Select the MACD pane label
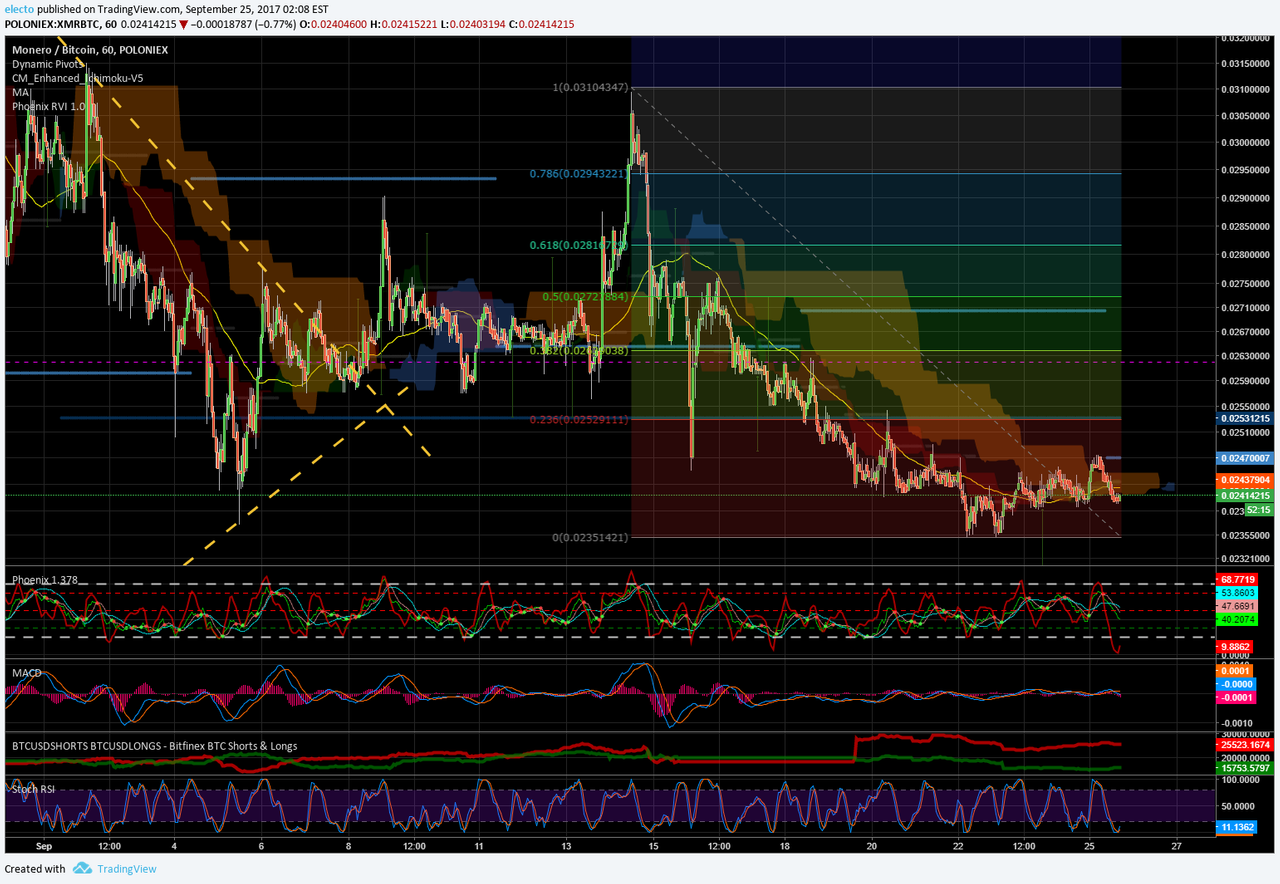 [27, 673]
